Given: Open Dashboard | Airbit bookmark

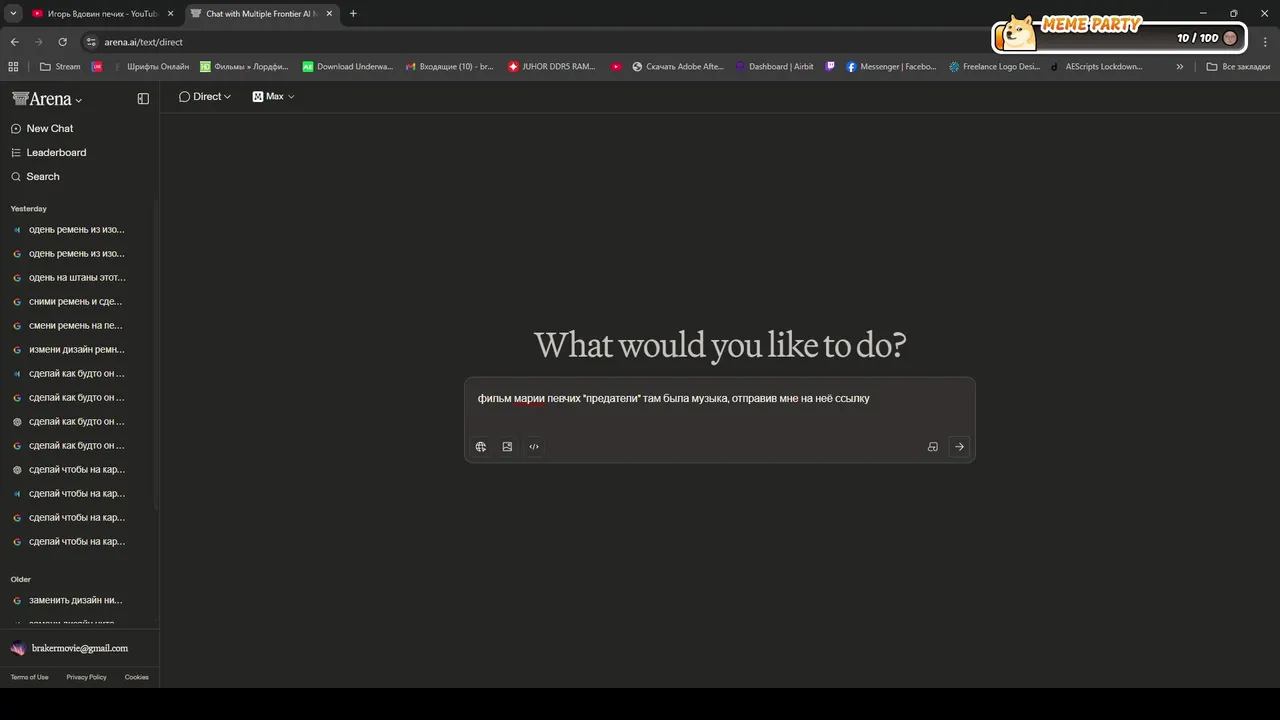Looking at the screenshot, I should coord(774,67).
